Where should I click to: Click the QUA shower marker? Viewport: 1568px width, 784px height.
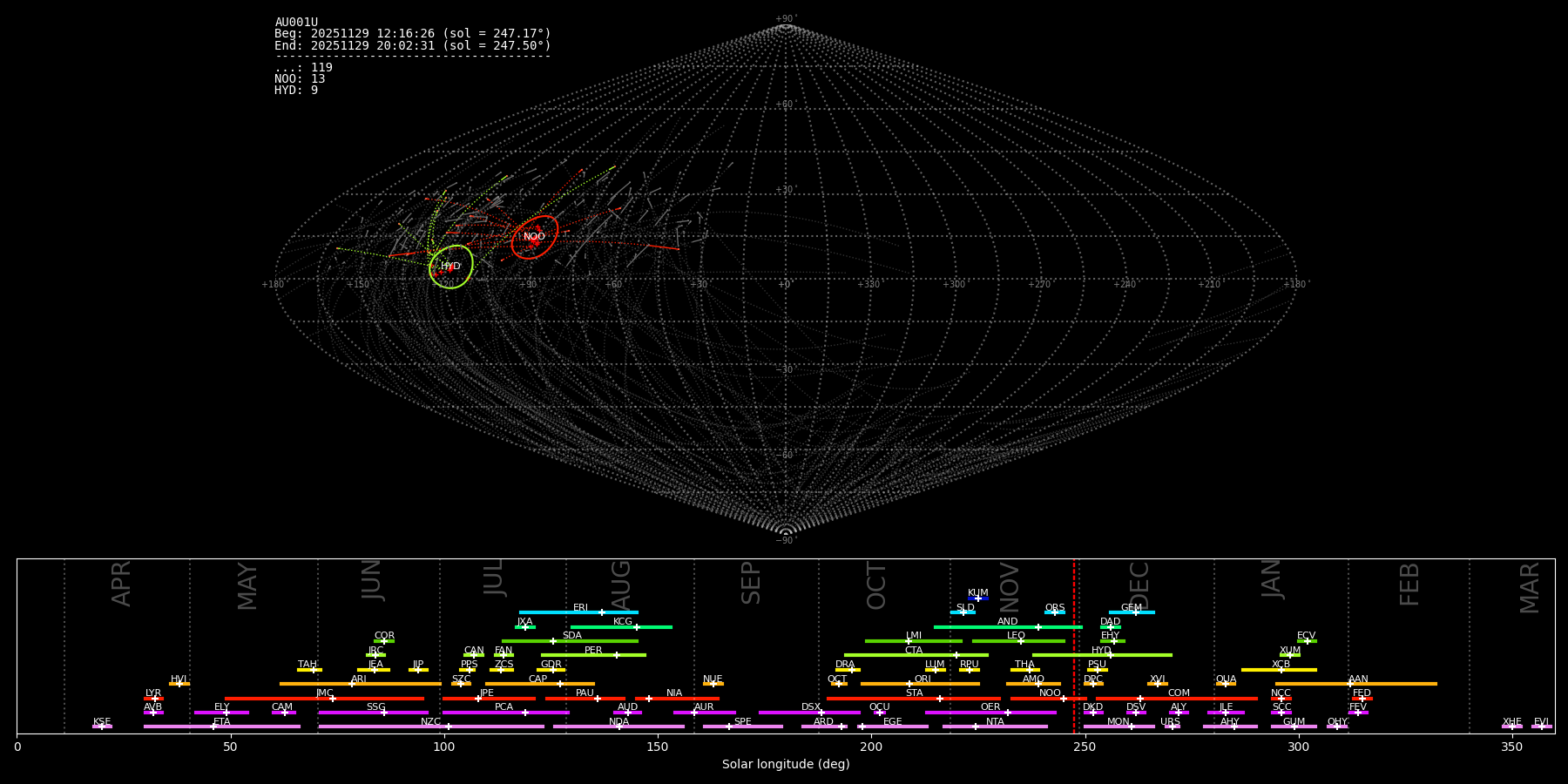[1226, 684]
